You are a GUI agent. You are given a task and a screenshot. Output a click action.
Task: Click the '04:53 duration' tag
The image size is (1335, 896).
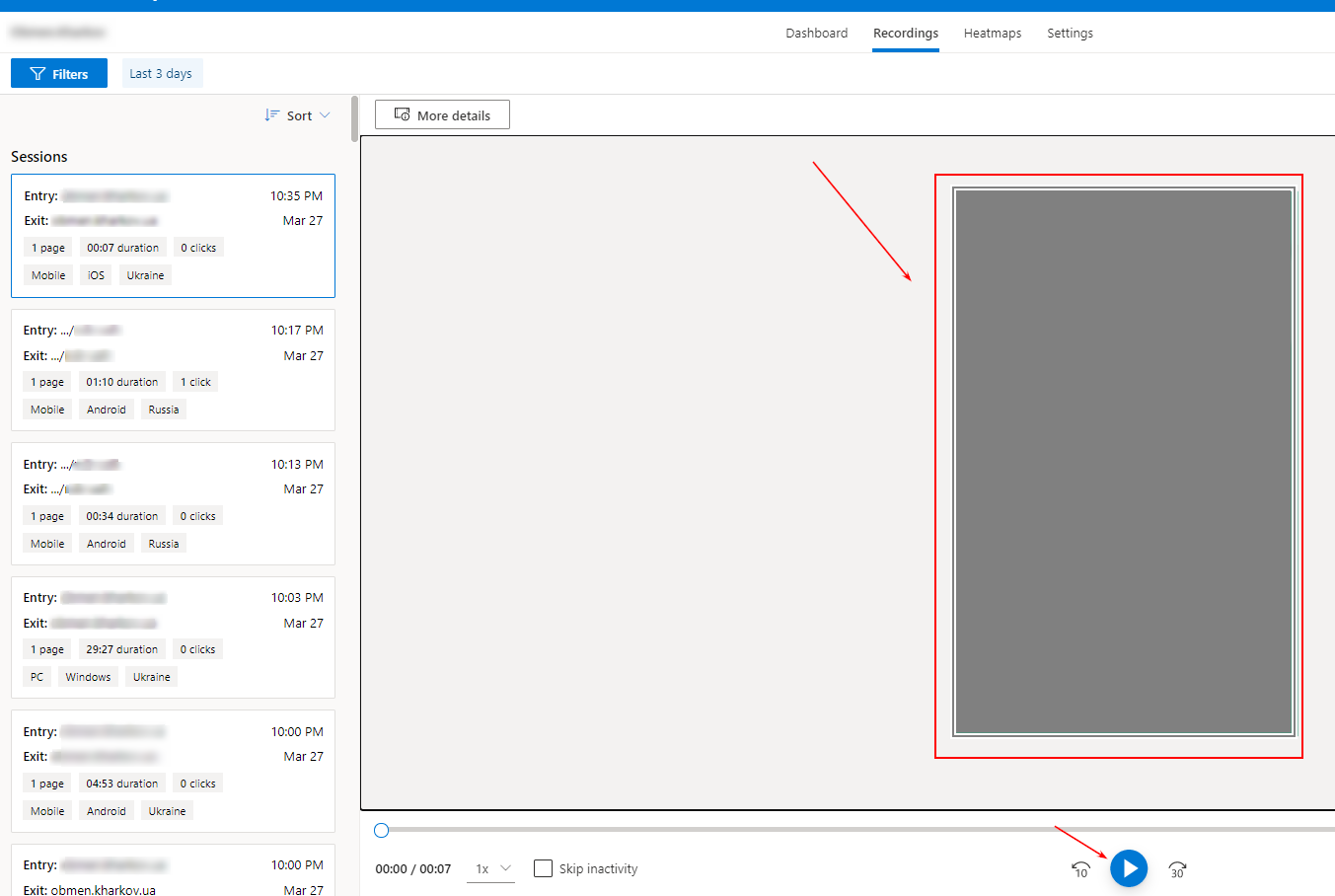[x=121, y=784]
